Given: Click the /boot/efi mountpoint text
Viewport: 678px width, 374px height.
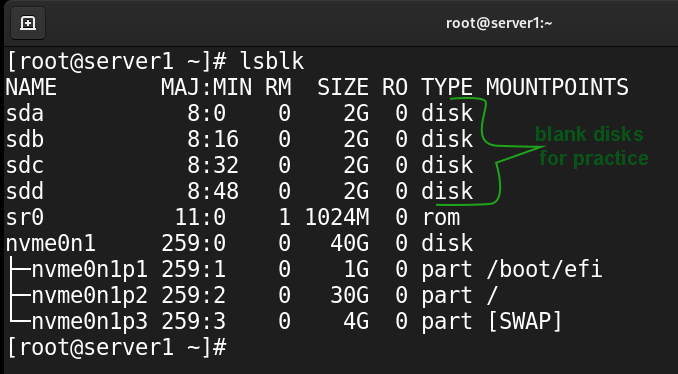Looking at the screenshot, I should pyautogui.click(x=544, y=269).
